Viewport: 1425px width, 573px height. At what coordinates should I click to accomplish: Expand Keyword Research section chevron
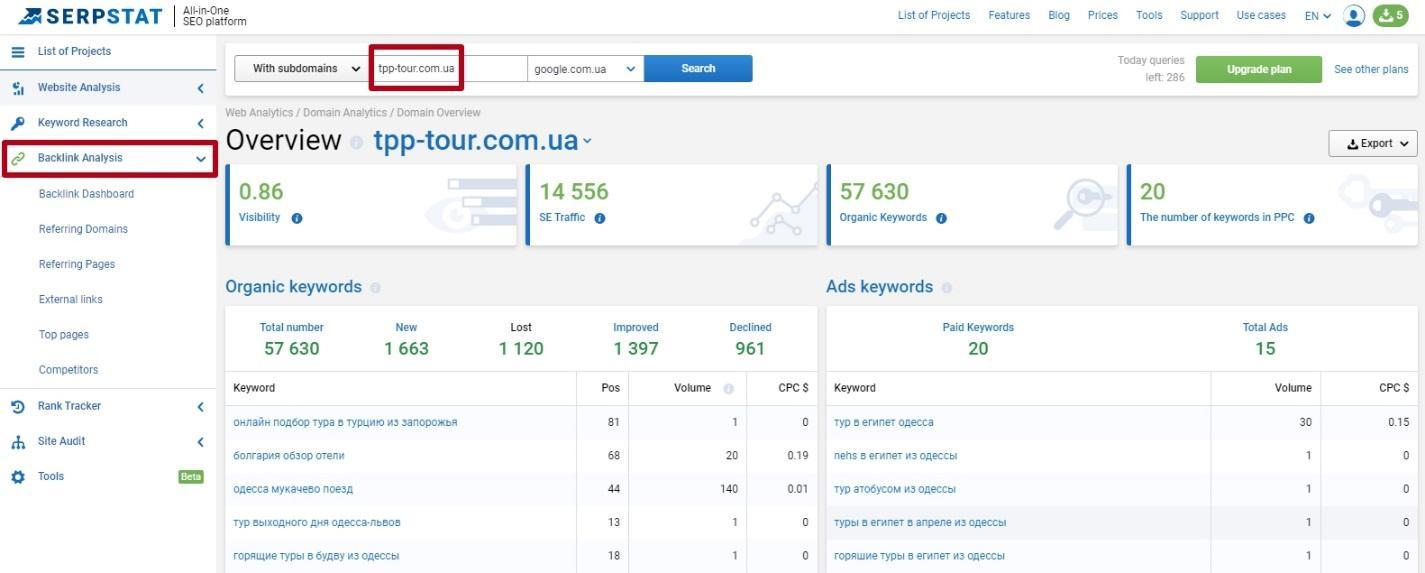[x=200, y=123]
